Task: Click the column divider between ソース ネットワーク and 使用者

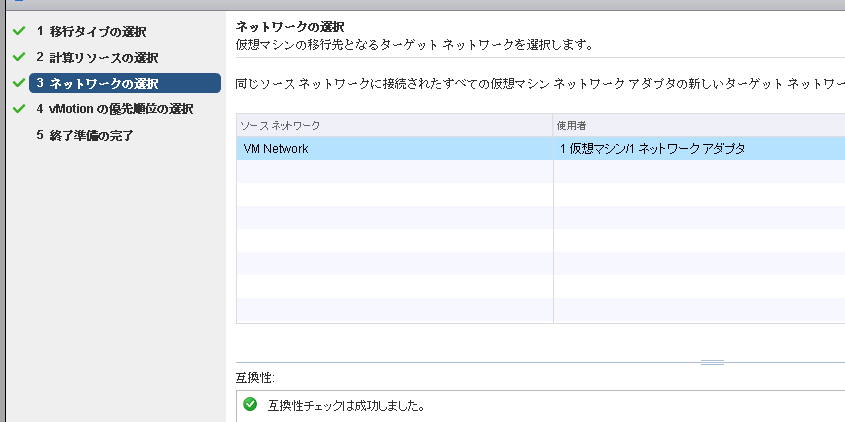Action: click(x=553, y=125)
